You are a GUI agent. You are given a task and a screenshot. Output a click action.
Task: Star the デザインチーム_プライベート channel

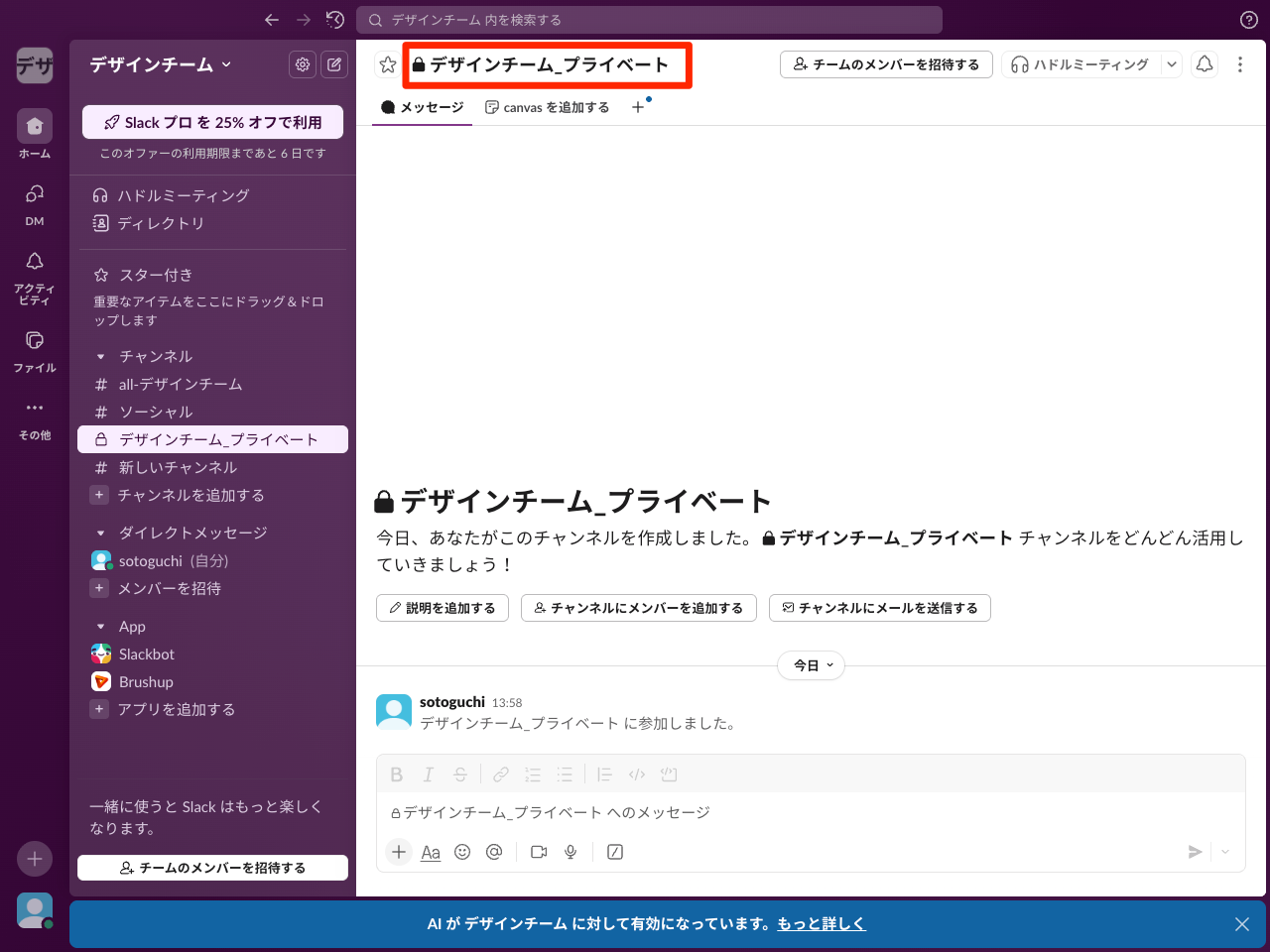pyautogui.click(x=387, y=64)
